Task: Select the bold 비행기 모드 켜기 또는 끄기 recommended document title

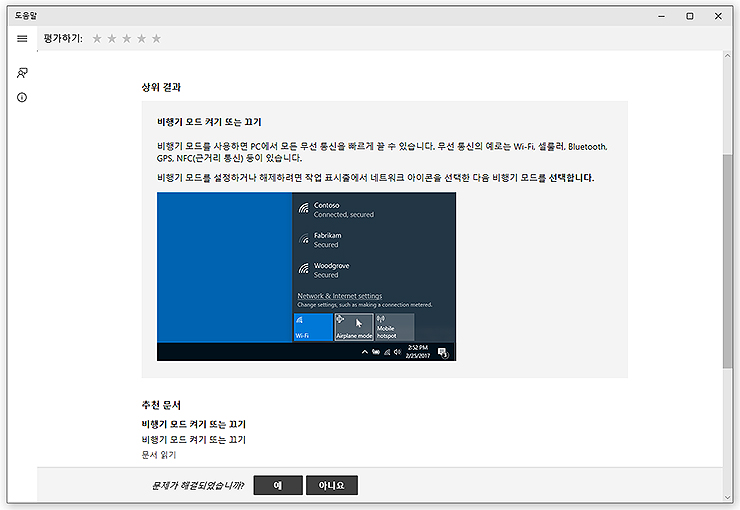Action: pos(193,424)
